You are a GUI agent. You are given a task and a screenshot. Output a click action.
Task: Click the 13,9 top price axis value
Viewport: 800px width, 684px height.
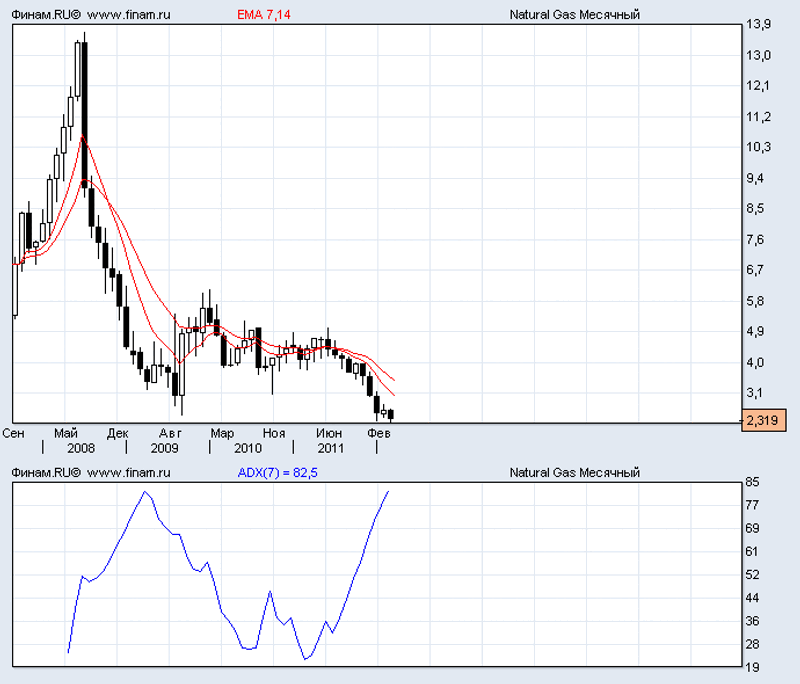tap(759, 24)
